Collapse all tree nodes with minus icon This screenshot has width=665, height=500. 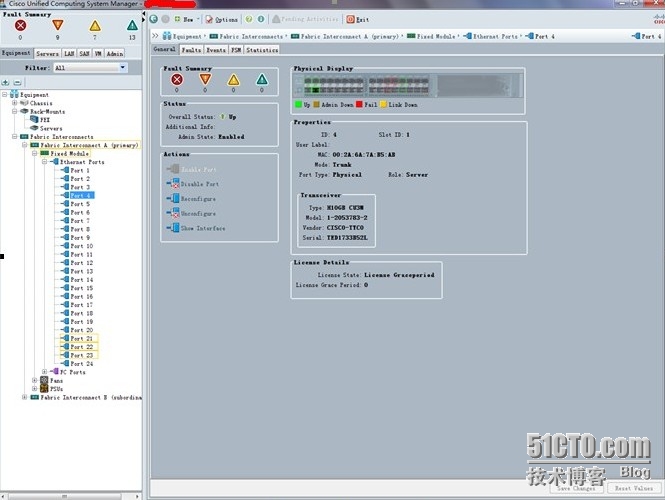pyautogui.click(x=17, y=82)
